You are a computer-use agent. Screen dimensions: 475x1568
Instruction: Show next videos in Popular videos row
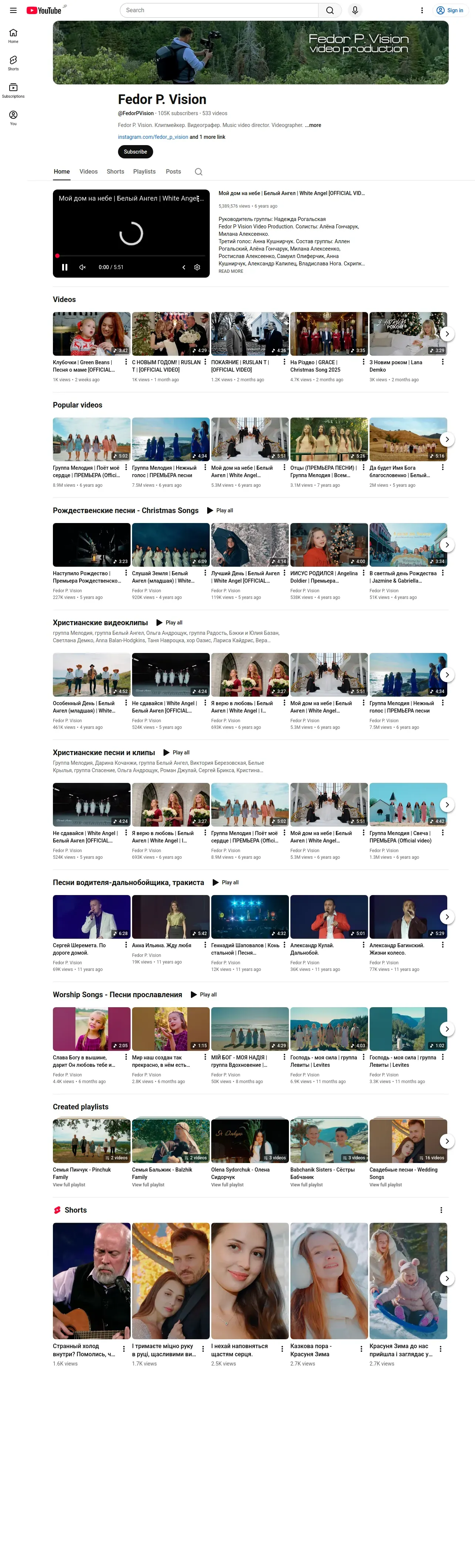[447, 439]
